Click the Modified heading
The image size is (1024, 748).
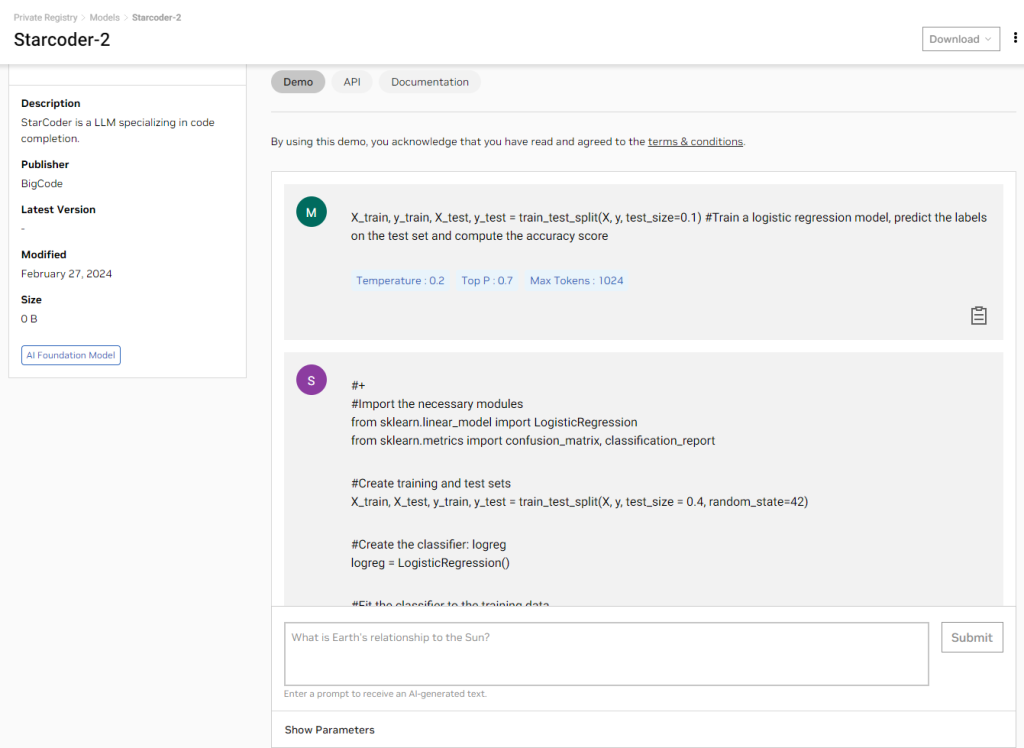[44, 255]
